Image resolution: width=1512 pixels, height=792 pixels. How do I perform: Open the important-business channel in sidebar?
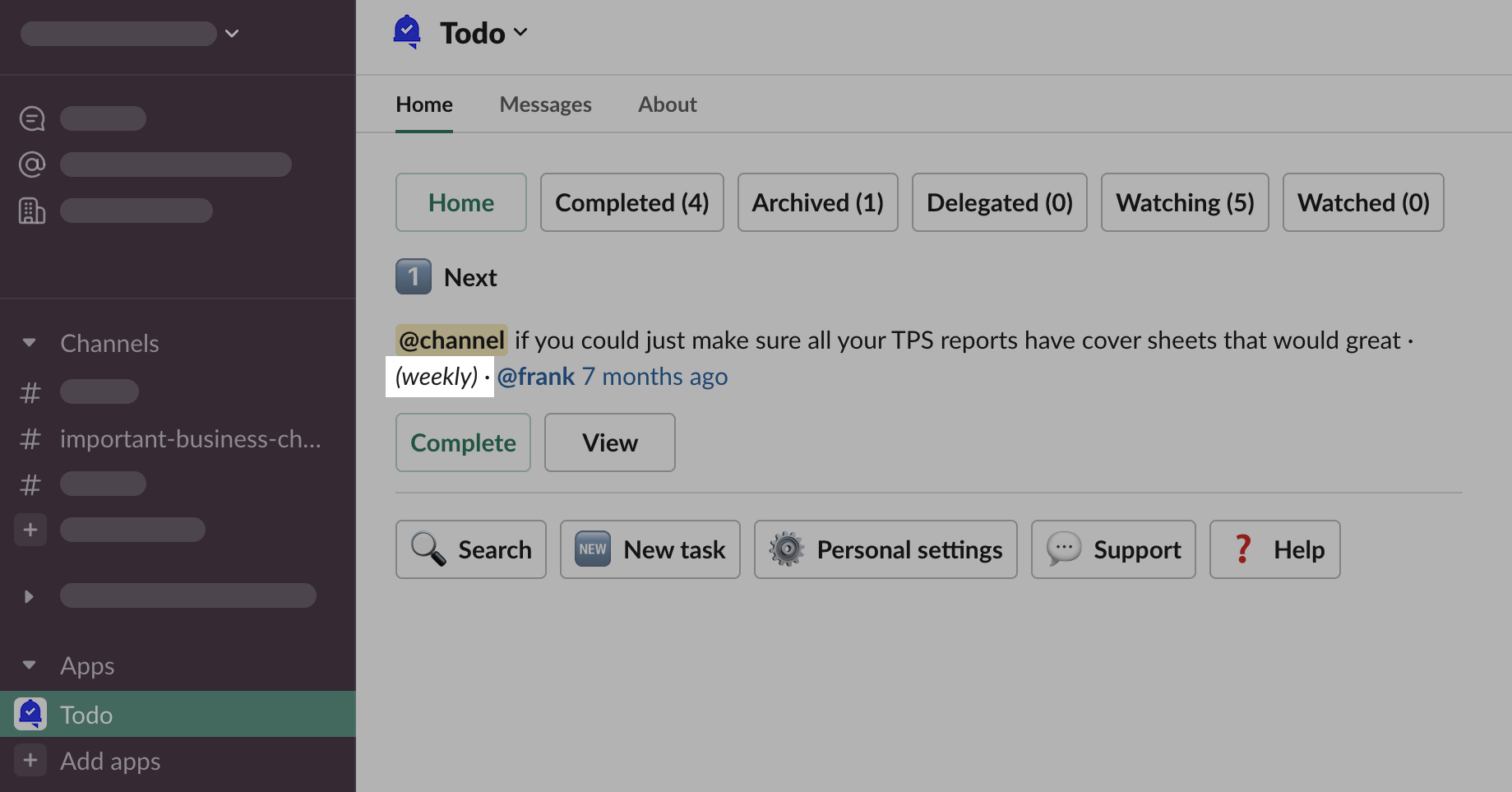coord(190,439)
